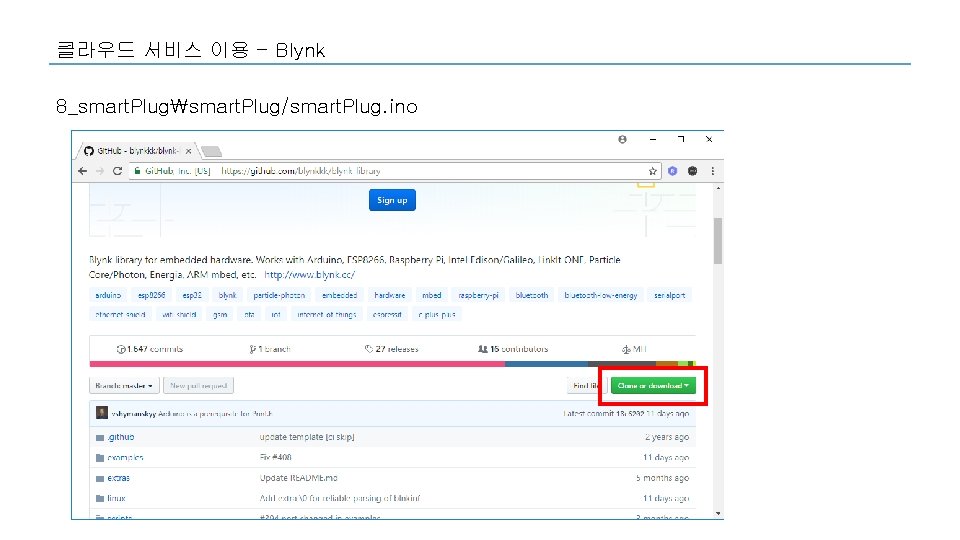Close the GitHub blynkkk tab
This screenshot has width=960, height=540.
(189, 151)
